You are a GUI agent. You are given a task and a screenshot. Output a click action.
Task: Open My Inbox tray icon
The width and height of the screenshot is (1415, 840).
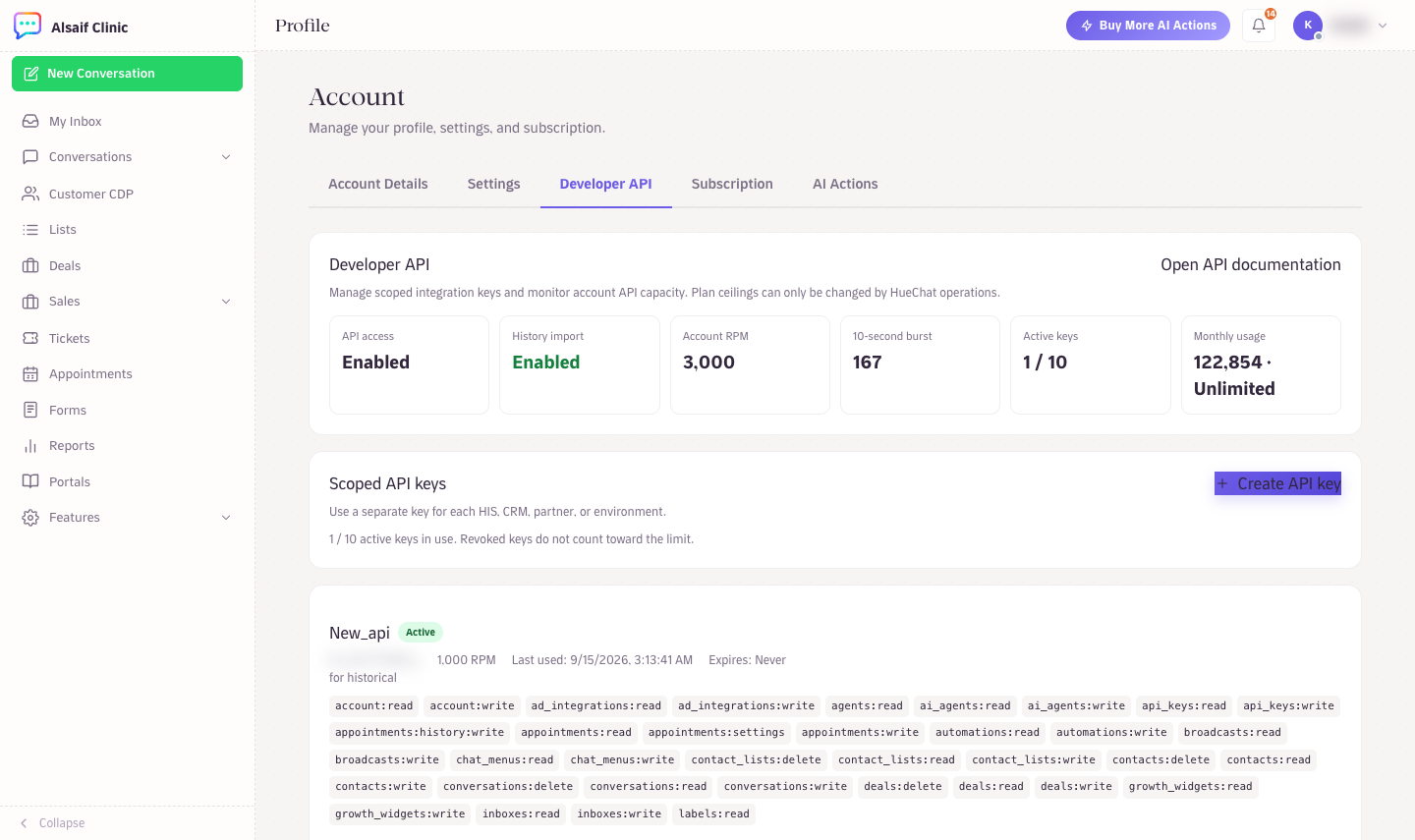click(30, 121)
